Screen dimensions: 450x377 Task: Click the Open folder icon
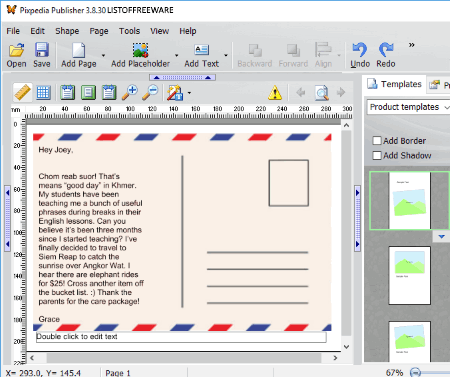coord(16,50)
